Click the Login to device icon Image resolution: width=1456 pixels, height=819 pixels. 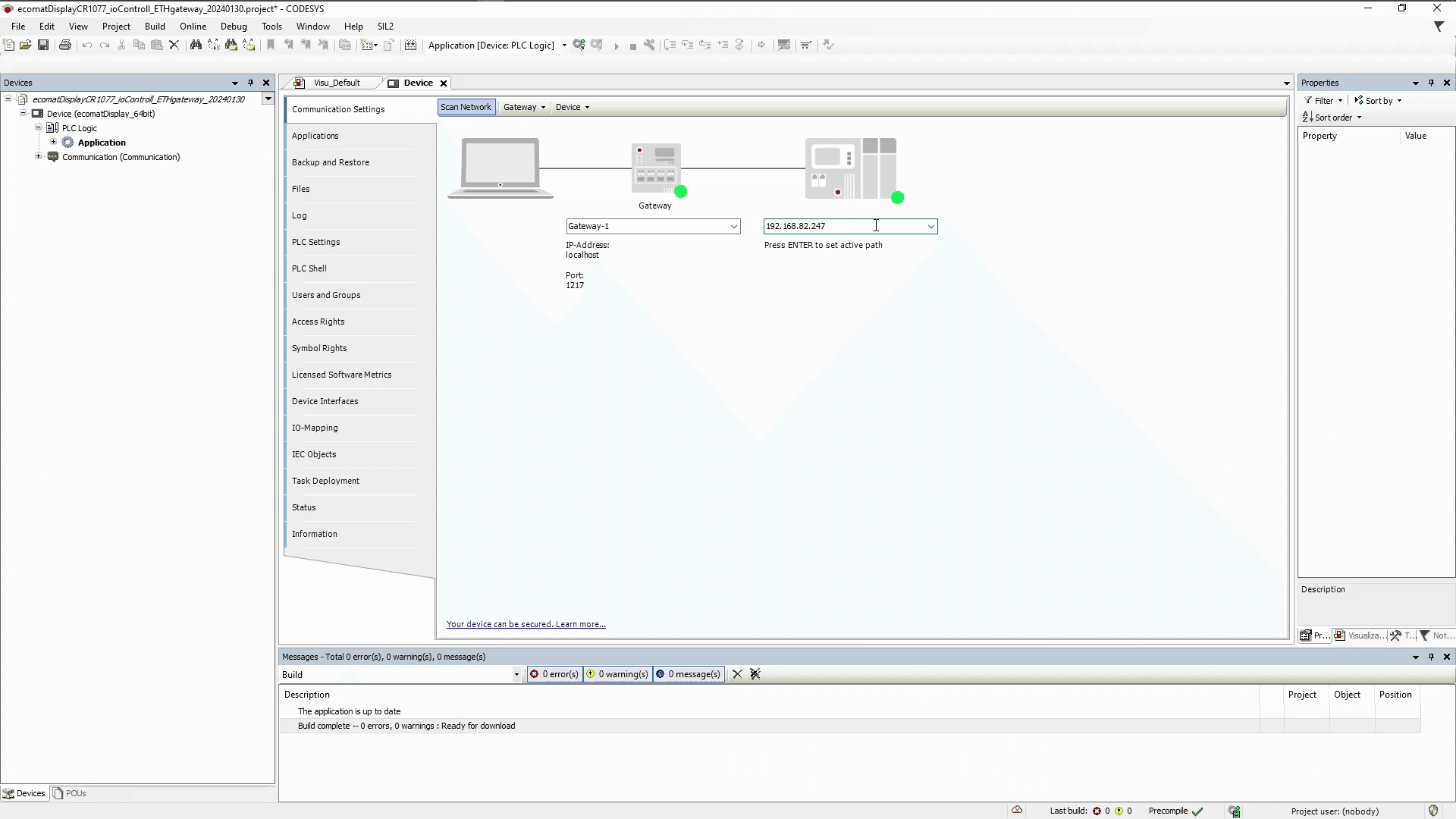point(579,45)
